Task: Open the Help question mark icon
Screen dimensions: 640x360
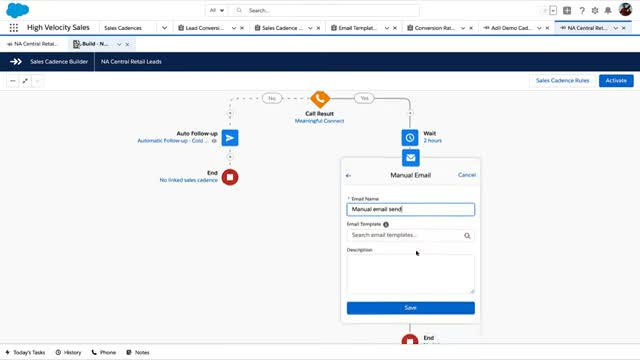Action: [582, 11]
